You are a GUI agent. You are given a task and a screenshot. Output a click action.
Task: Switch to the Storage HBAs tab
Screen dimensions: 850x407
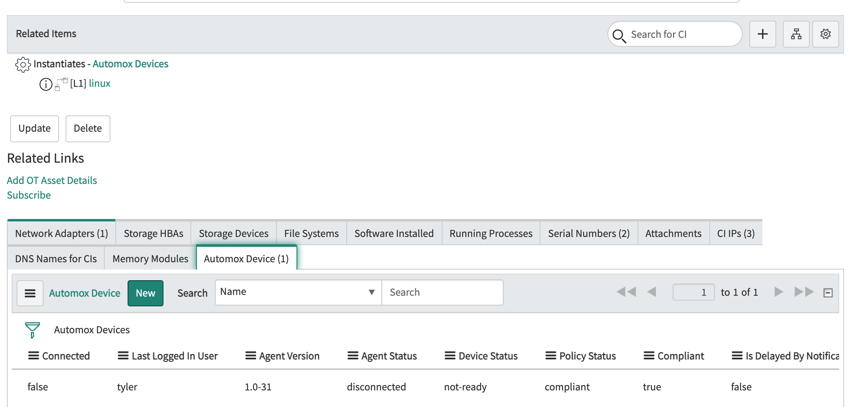[x=153, y=234]
